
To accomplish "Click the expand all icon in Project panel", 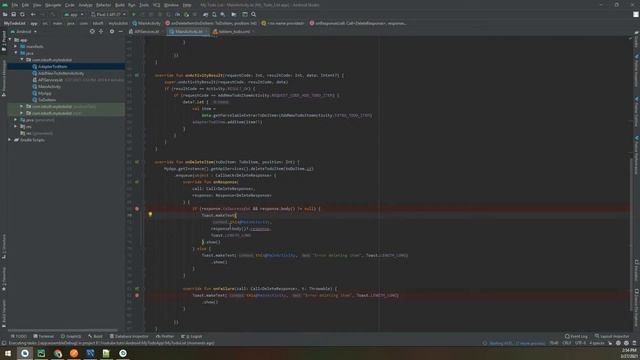I will pyautogui.click(x=101, y=31).
